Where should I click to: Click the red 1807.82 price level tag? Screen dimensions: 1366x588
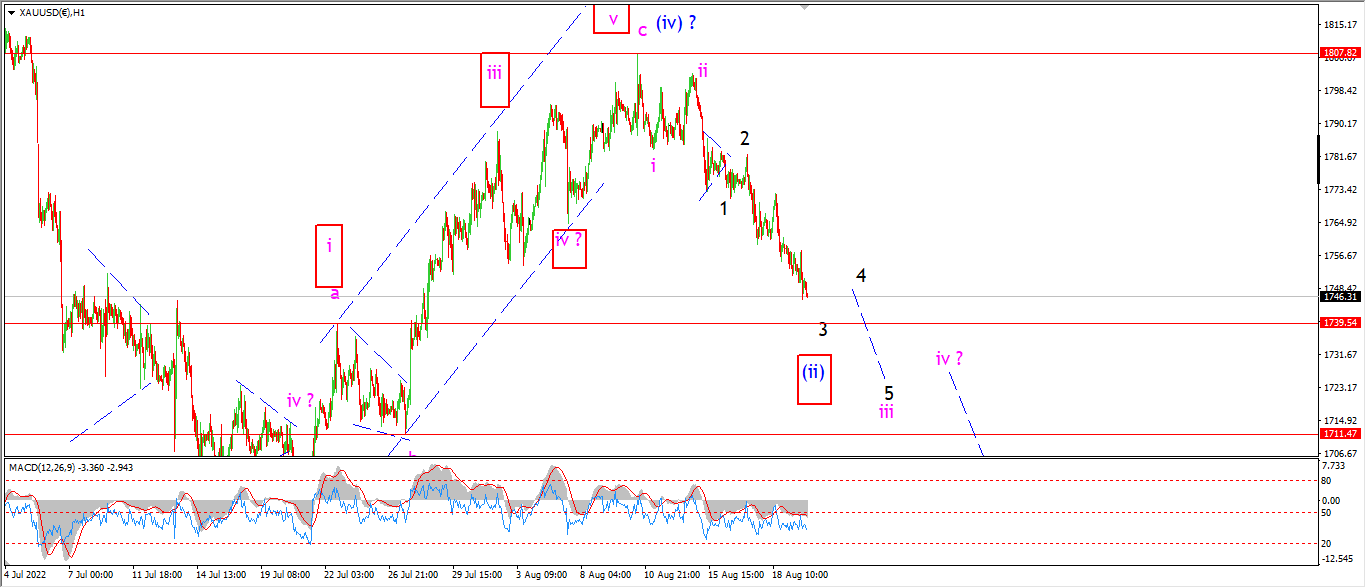click(x=1340, y=52)
